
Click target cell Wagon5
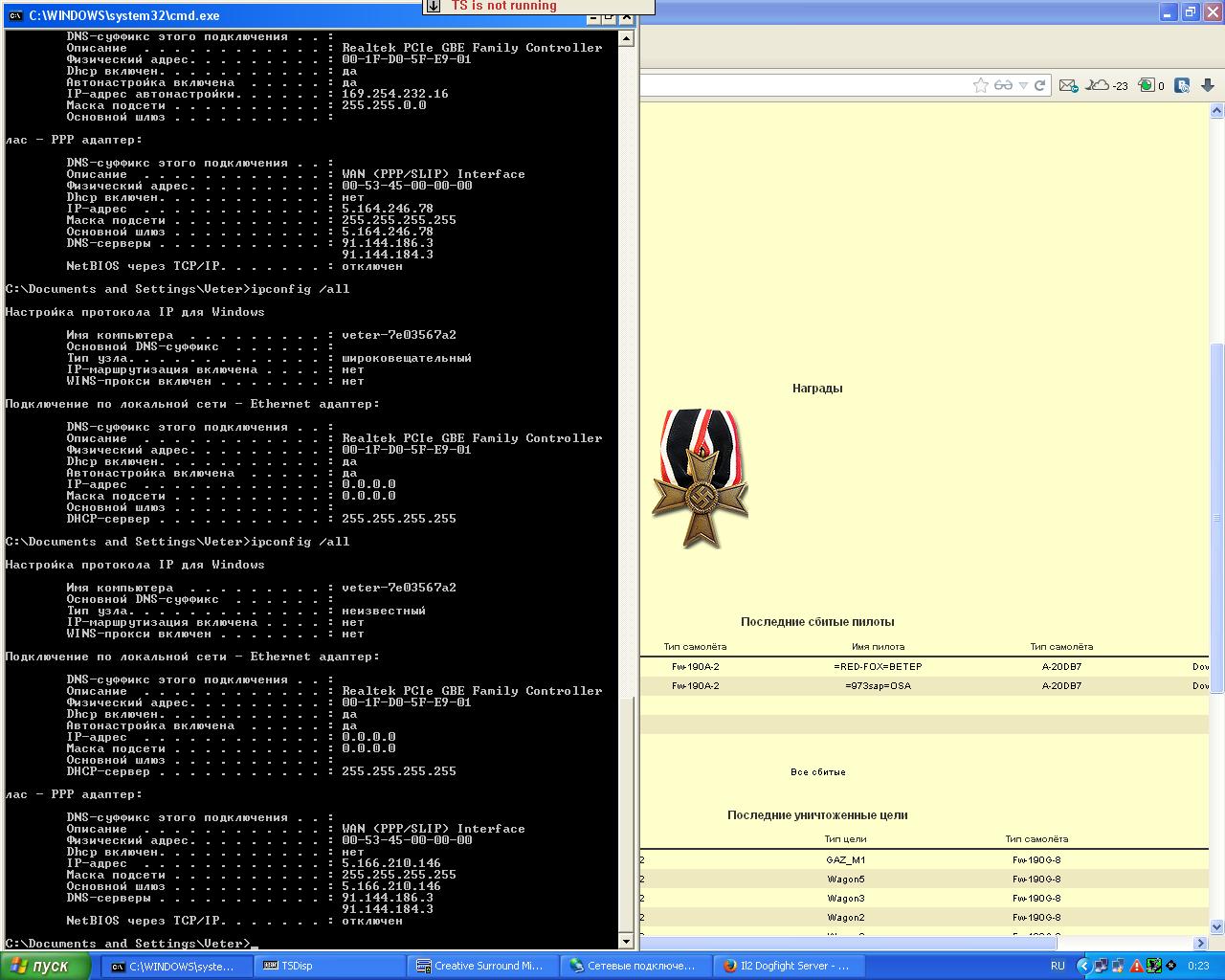[846, 879]
